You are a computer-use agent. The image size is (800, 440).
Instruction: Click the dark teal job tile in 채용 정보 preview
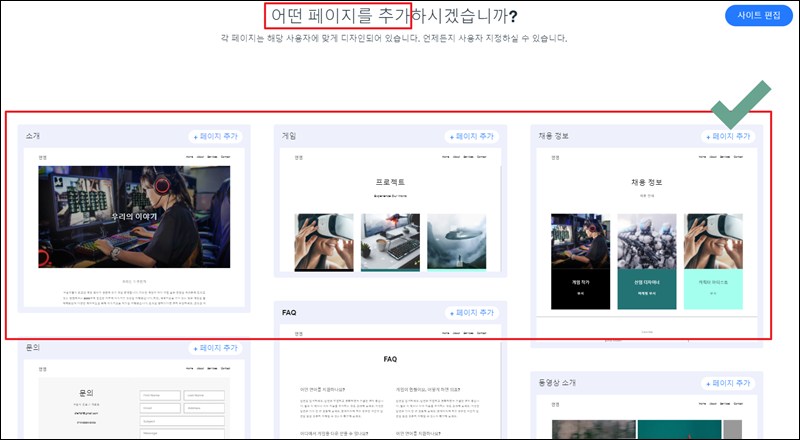pos(647,289)
